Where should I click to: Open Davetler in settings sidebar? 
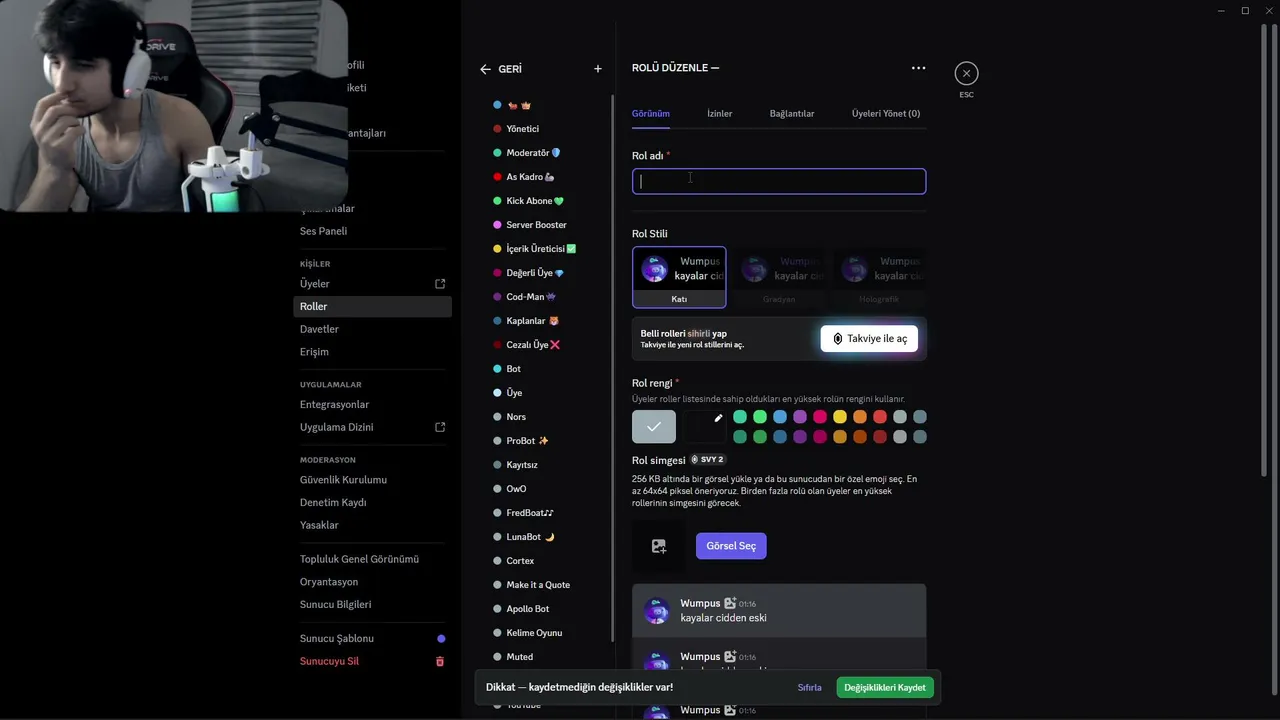click(372, 329)
